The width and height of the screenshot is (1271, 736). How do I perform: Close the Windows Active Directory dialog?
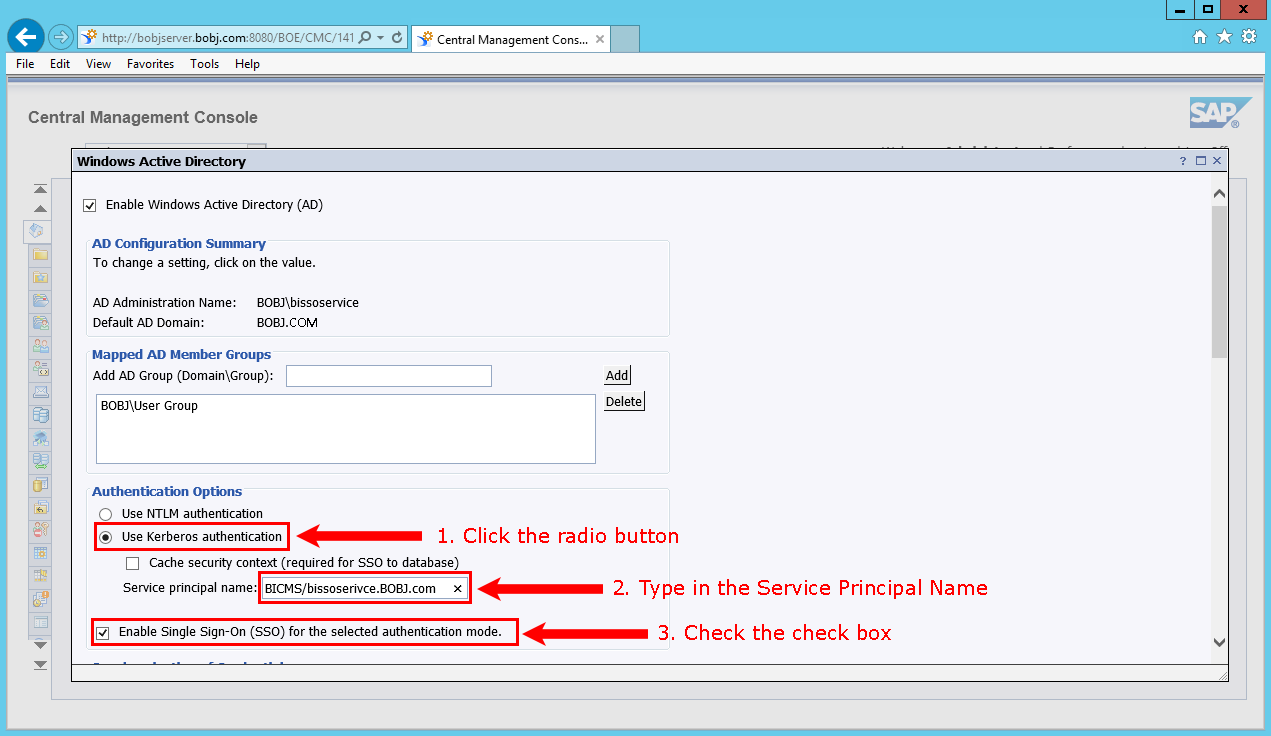point(1217,160)
